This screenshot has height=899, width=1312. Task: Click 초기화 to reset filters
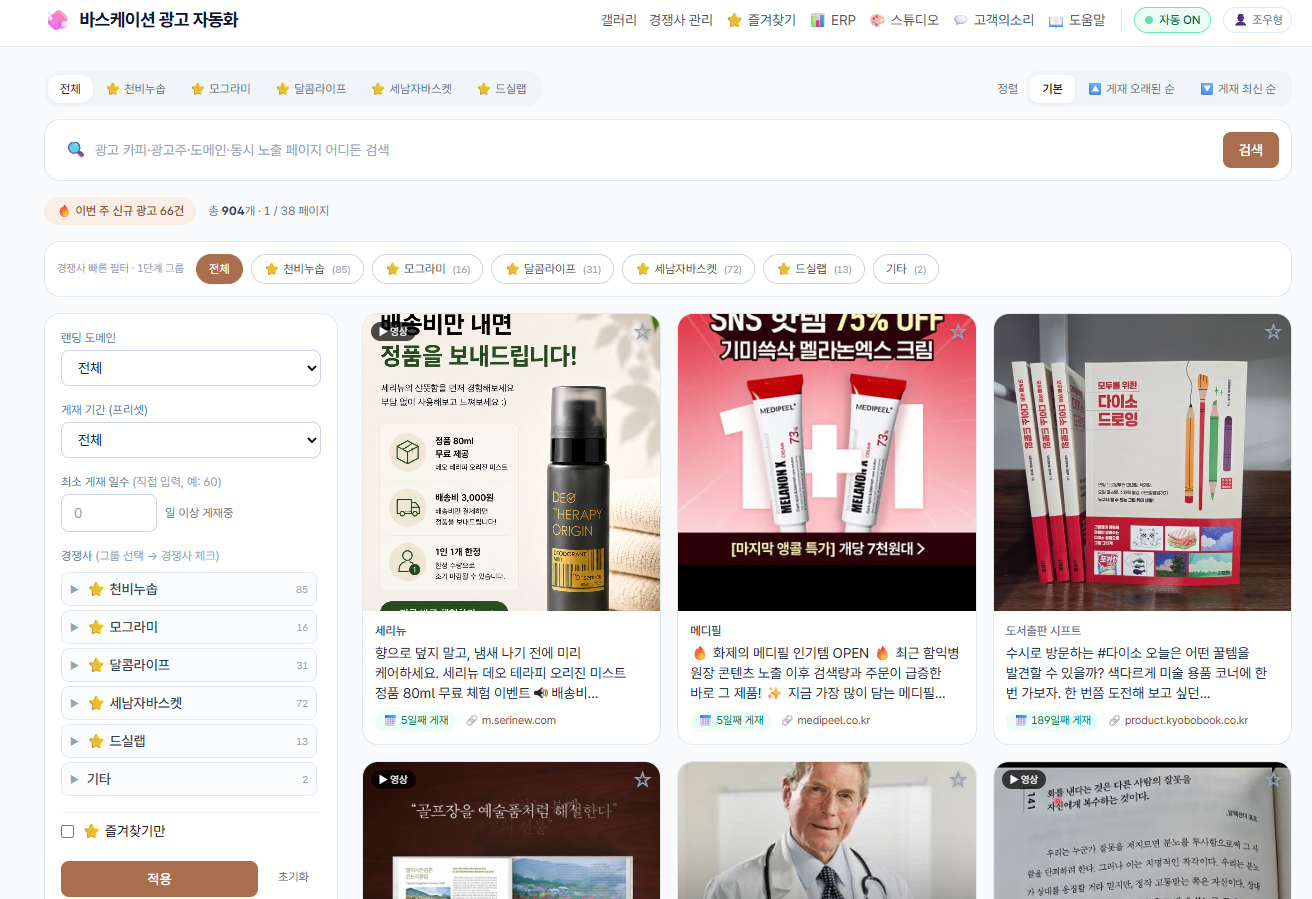click(293, 877)
